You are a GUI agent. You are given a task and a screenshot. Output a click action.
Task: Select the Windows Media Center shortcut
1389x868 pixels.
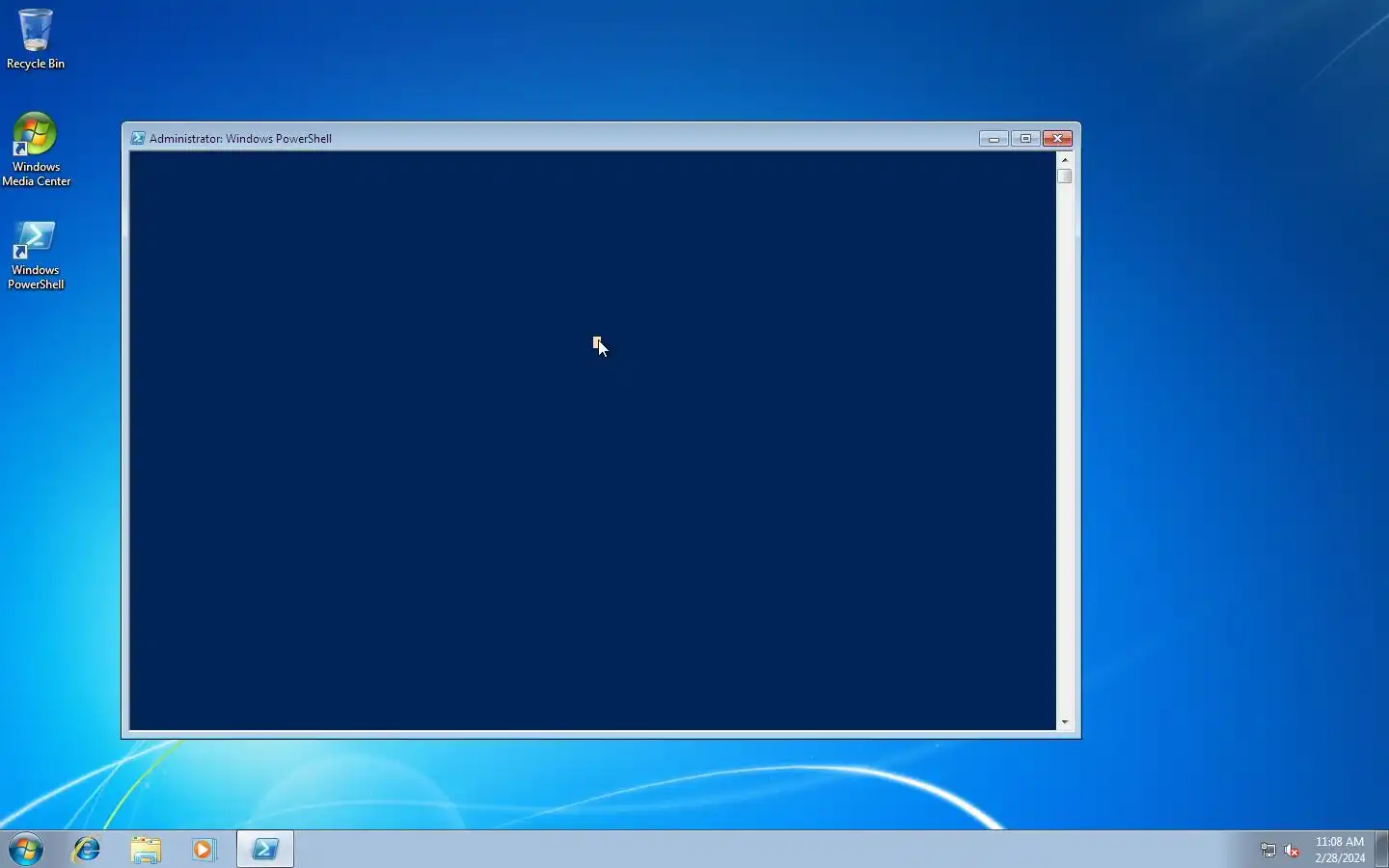click(36, 149)
